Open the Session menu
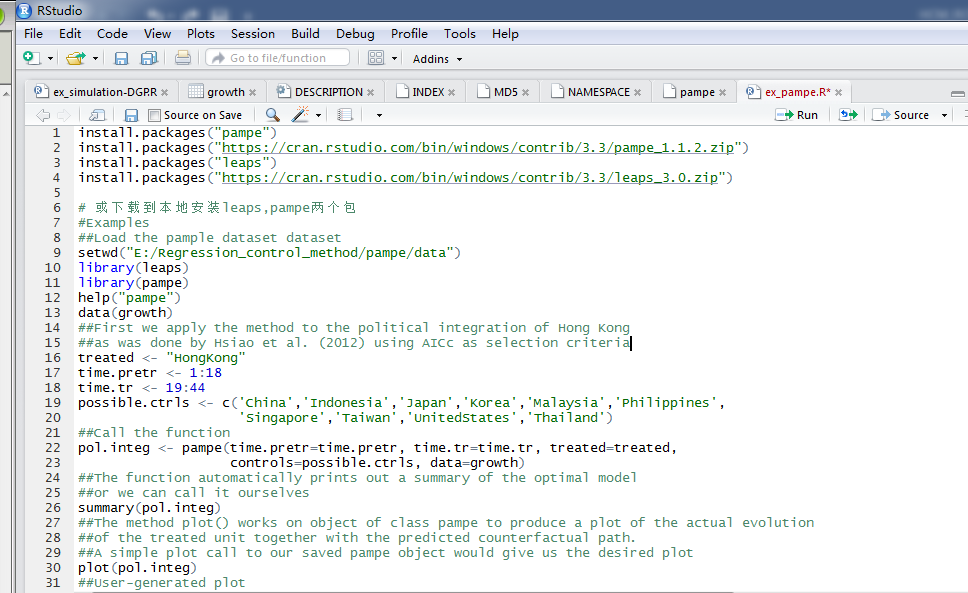Viewport: 968px width, 593px height. coord(252,34)
